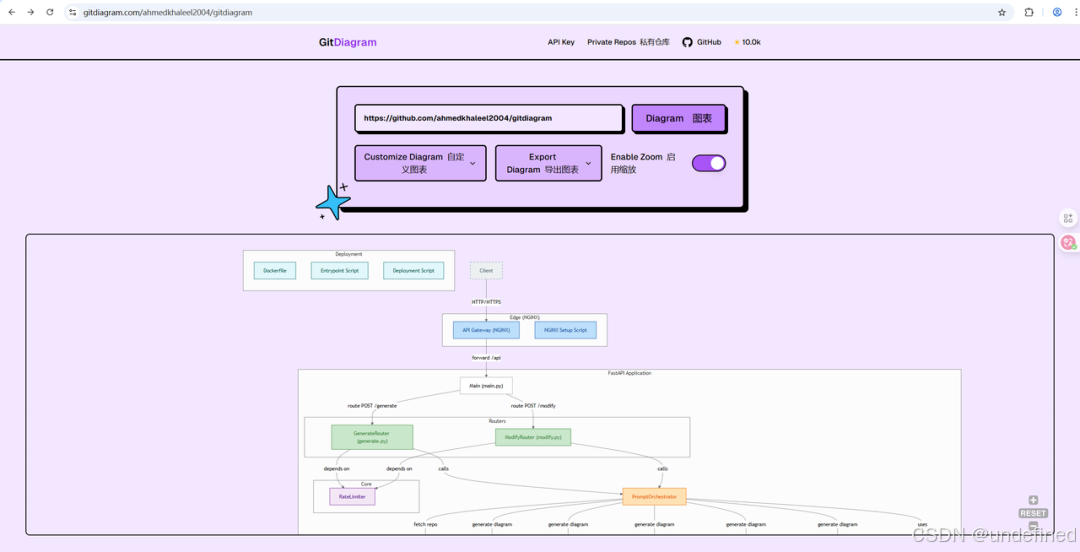
Task: Open the site information icon in the address bar
Action: pos(73,12)
